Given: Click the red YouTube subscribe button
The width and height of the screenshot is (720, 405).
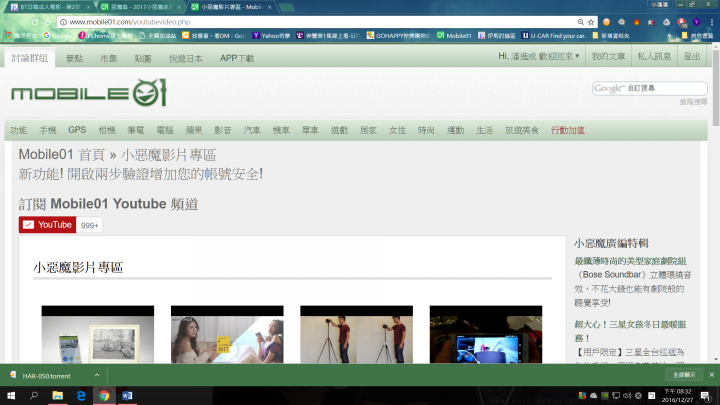Looking at the screenshot, I should click(x=47, y=225).
